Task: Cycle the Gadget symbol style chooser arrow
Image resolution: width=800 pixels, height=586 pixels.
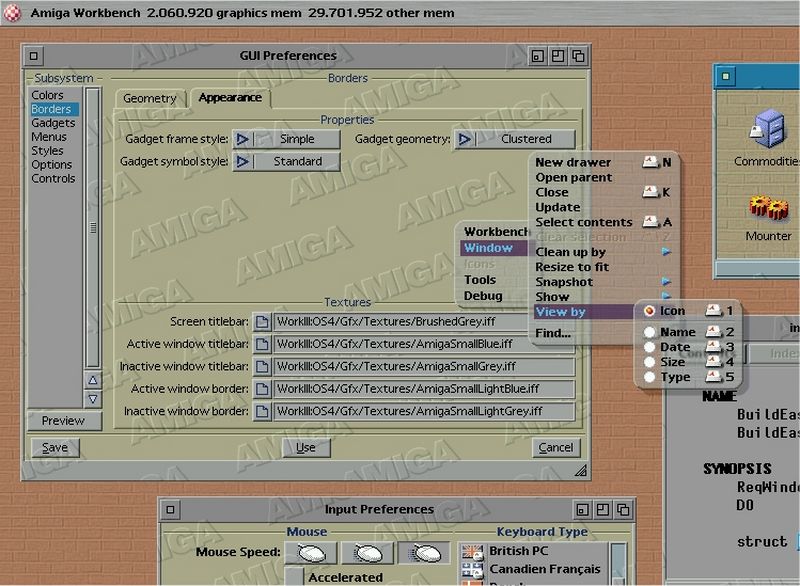Action: [243, 161]
